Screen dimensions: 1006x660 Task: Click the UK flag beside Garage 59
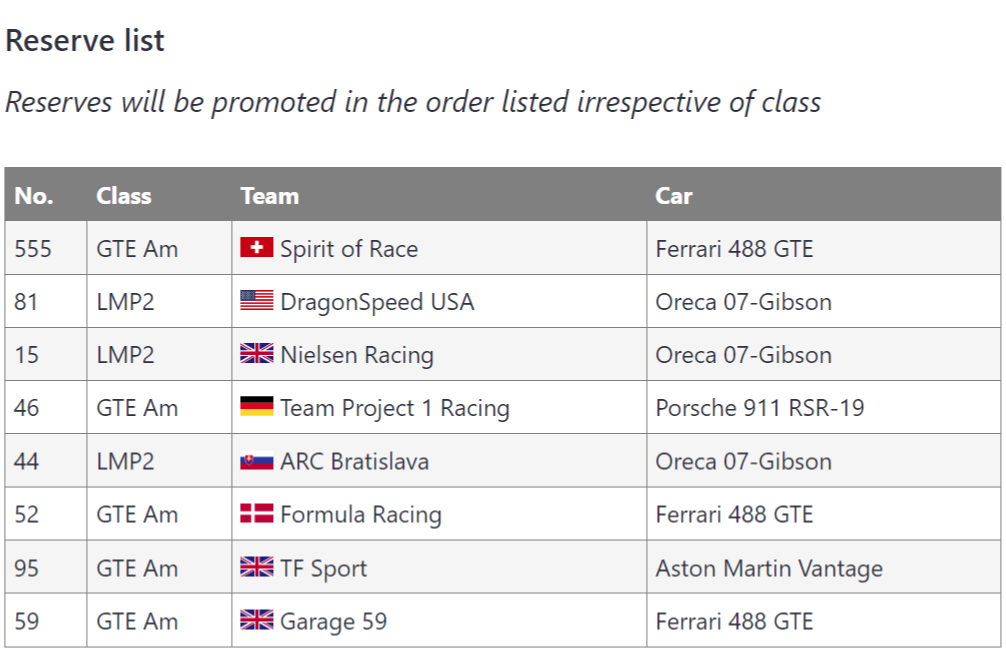(x=257, y=620)
